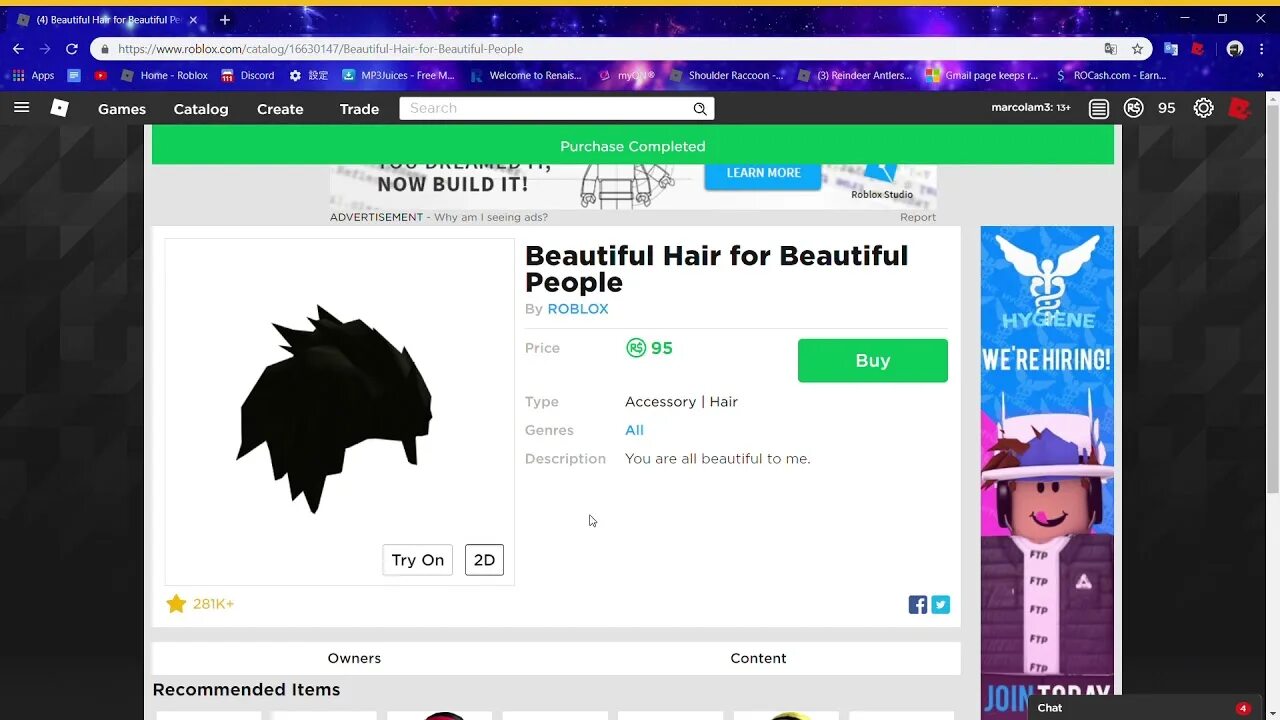Bookmark this page with star icon
Viewport: 1280px width, 720px height.
point(1137,49)
